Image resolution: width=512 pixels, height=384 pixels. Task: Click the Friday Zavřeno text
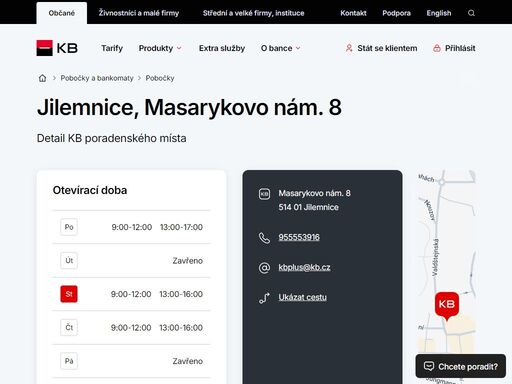(188, 361)
